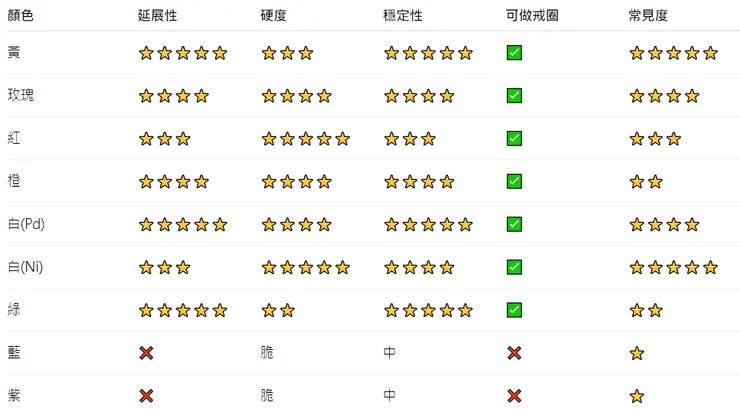Screen dimensions: 740x418
Task: Click the 顏色 column header
Action: pos(20,15)
